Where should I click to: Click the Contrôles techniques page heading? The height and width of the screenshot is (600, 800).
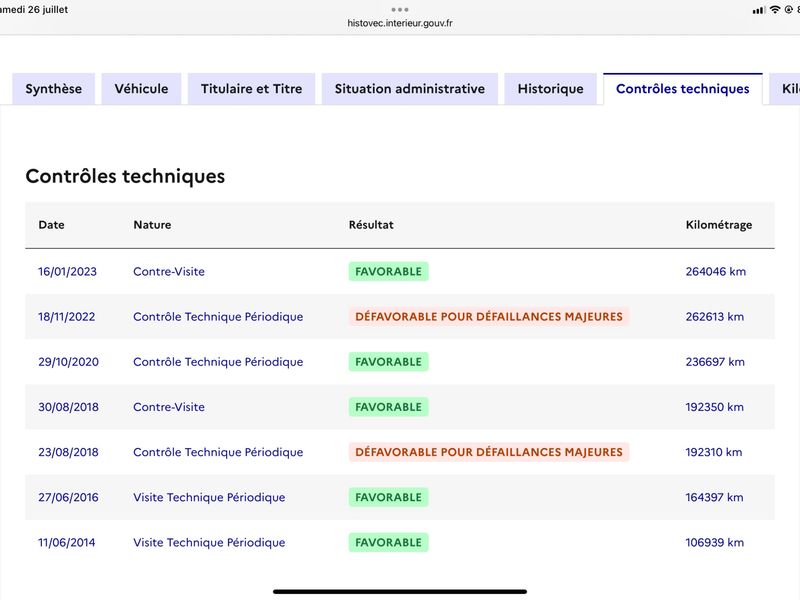point(125,176)
